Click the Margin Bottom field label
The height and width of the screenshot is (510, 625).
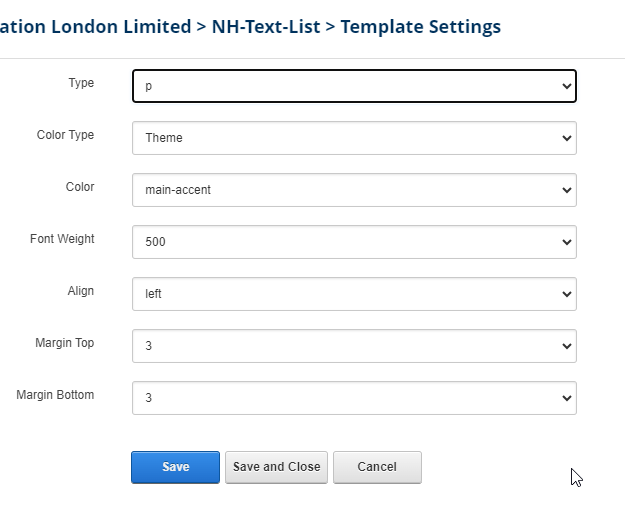[x=55, y=395]
